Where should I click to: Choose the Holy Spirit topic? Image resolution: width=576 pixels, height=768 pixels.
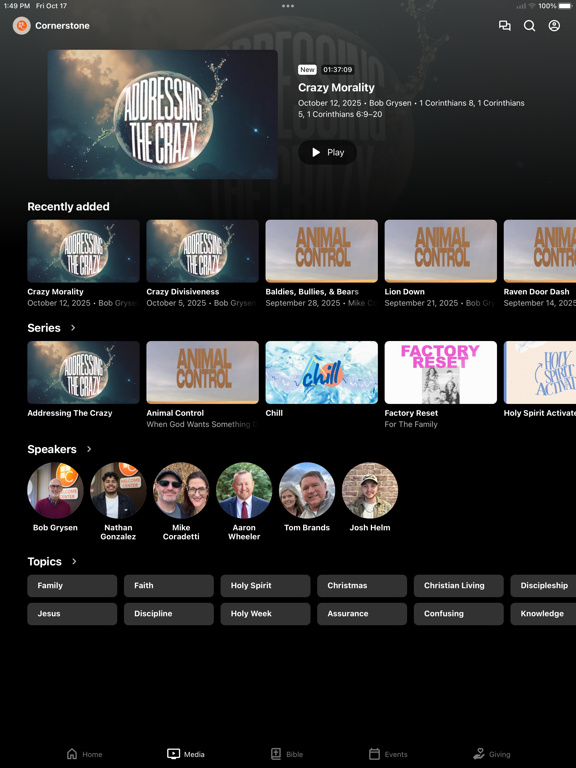tap(265, 586)
